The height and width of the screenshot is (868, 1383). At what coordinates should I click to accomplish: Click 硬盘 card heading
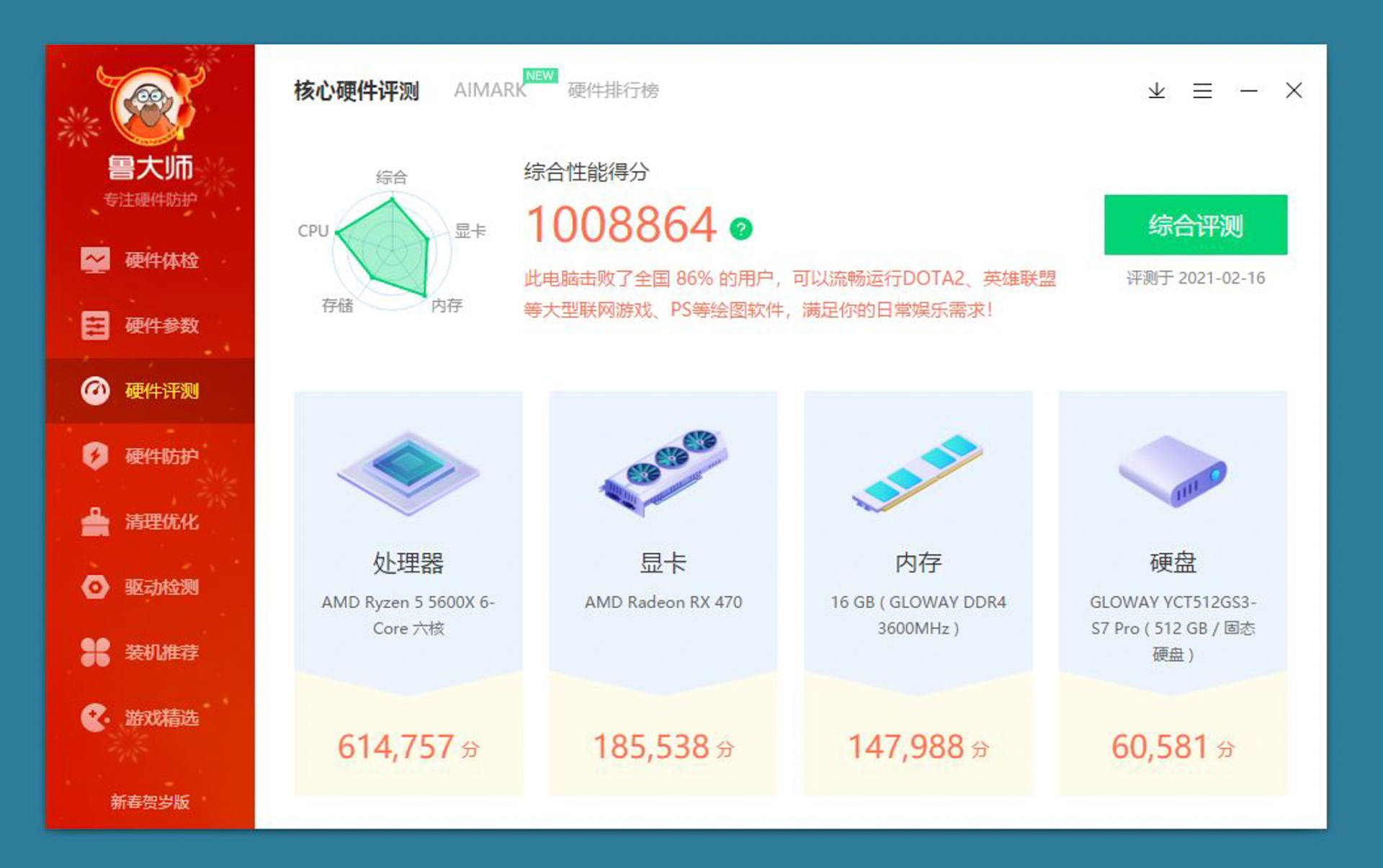[1173, 563]
